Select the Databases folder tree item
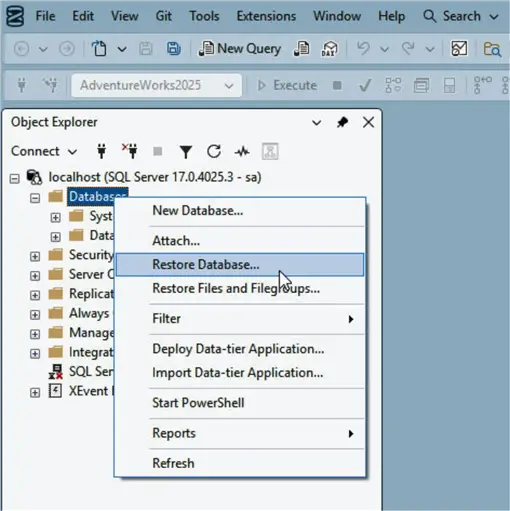 point(91,197)
